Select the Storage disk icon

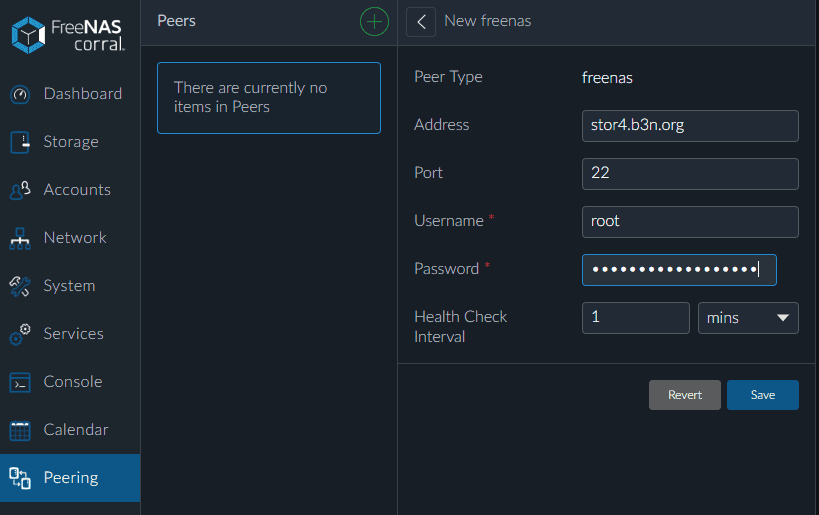click(x=20, y=142)
